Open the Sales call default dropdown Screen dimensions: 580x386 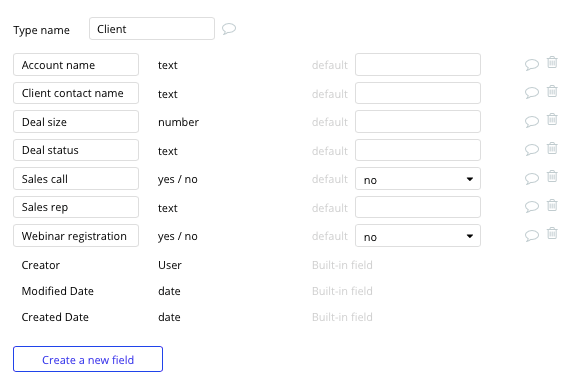(418, 179)
